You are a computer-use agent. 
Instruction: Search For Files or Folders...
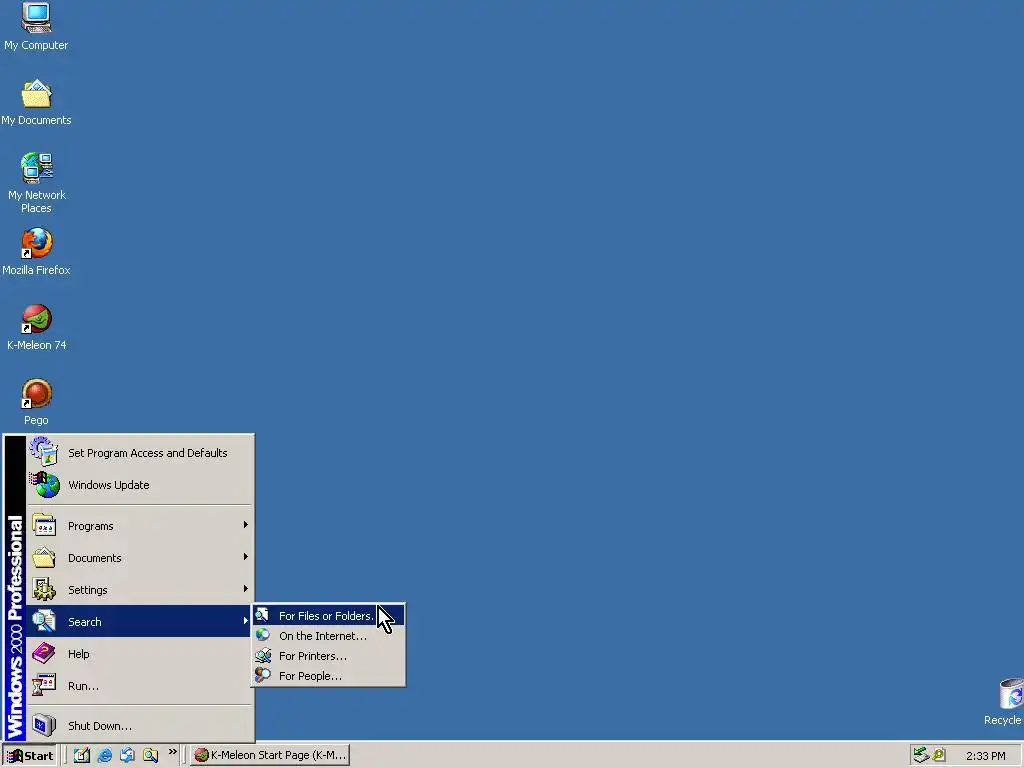pos(328,615)
